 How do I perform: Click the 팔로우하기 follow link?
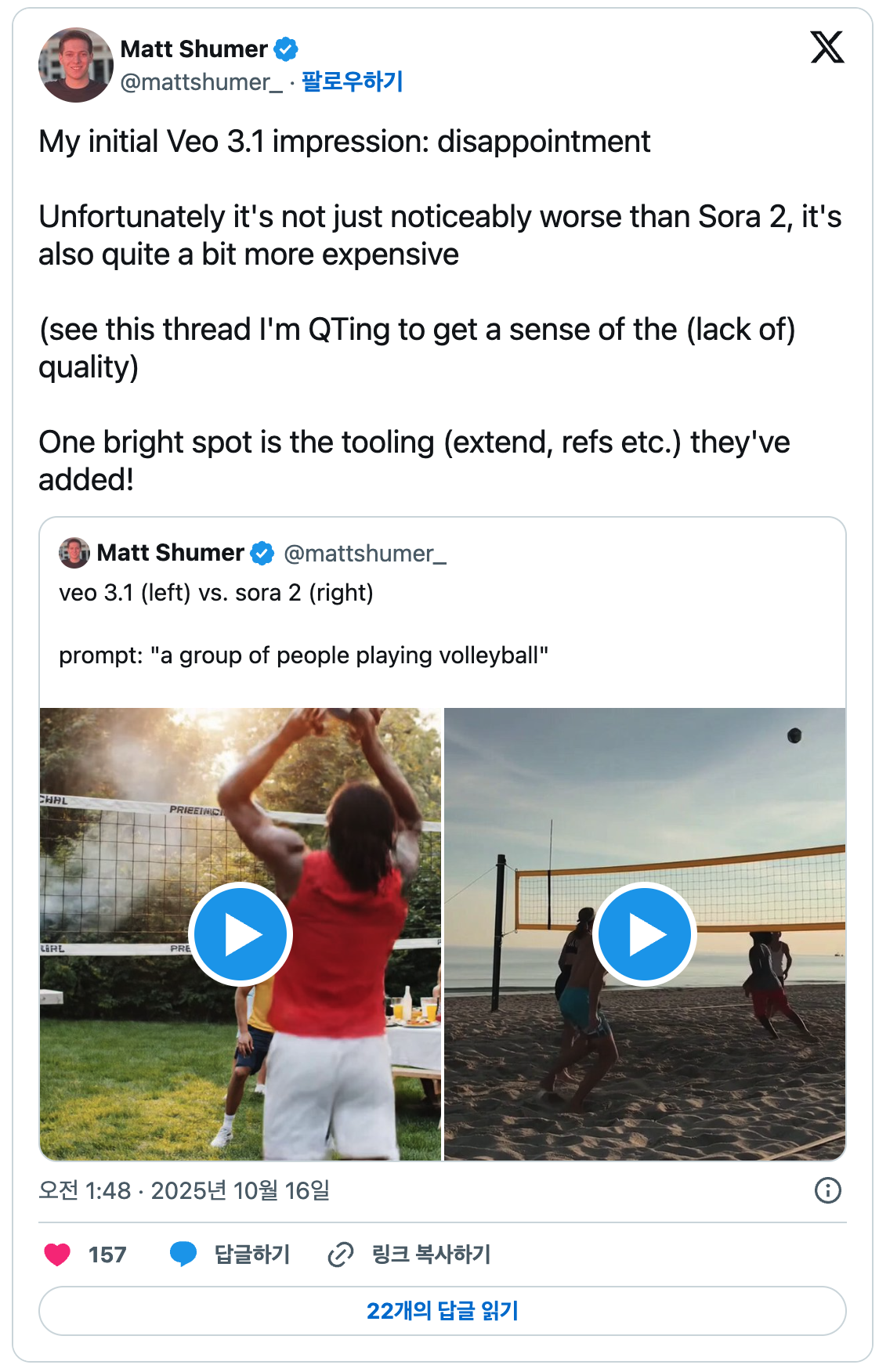pos(352,81)
